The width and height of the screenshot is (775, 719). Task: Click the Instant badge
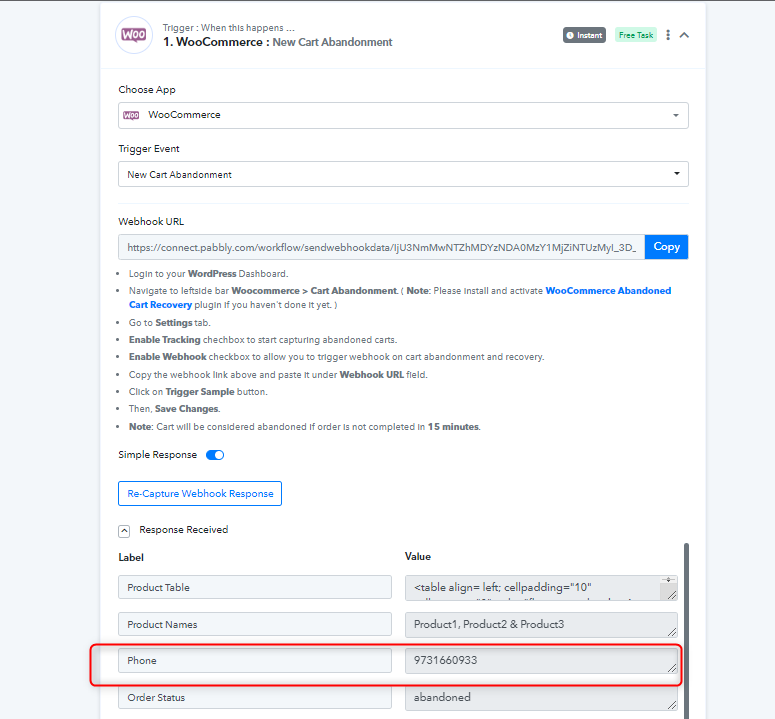pos(584,35)
